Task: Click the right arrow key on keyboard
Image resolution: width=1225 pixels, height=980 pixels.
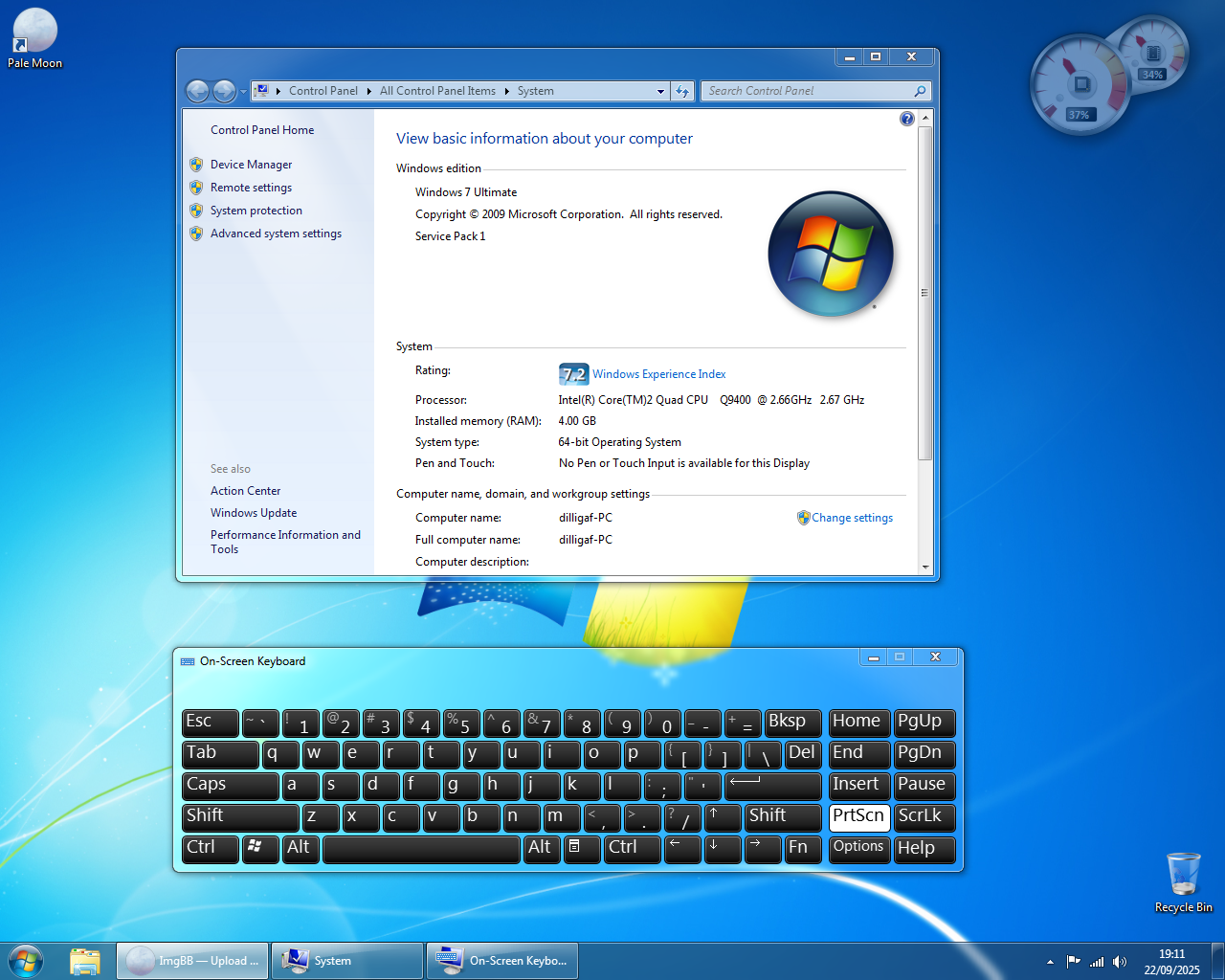Action: click(763, 849)
